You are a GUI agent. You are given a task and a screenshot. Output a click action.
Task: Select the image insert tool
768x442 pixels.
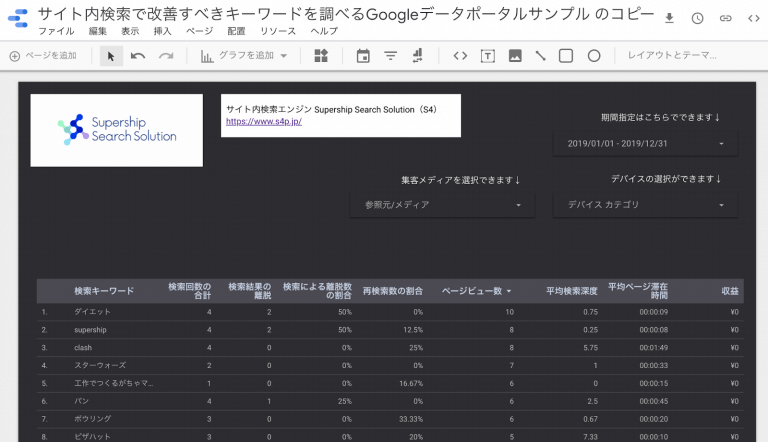pyautogui.click(x=515, y=56)
